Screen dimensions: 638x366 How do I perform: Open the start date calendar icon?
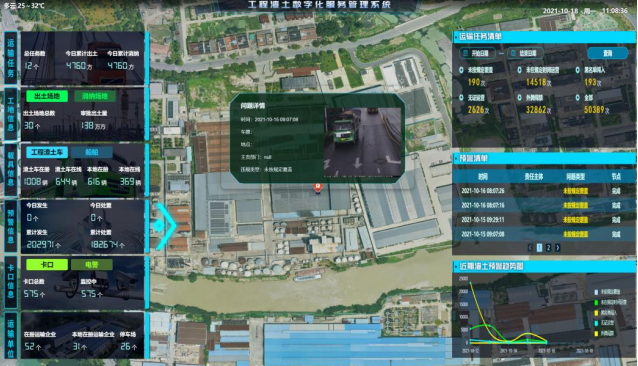tap(466, 53)
